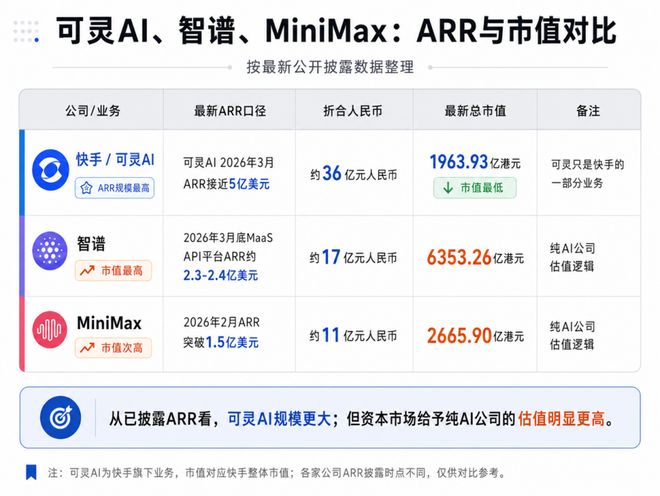This screenshot has width=660, height=496.
Task: Click the orange text 估值明显更高
Action: [x=561, y=419]
